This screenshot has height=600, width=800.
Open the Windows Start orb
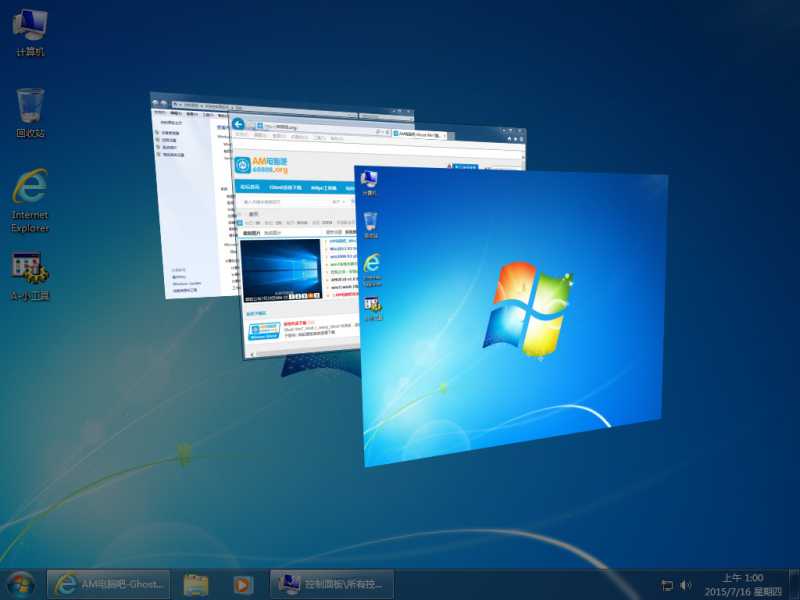tap(20, 585)
